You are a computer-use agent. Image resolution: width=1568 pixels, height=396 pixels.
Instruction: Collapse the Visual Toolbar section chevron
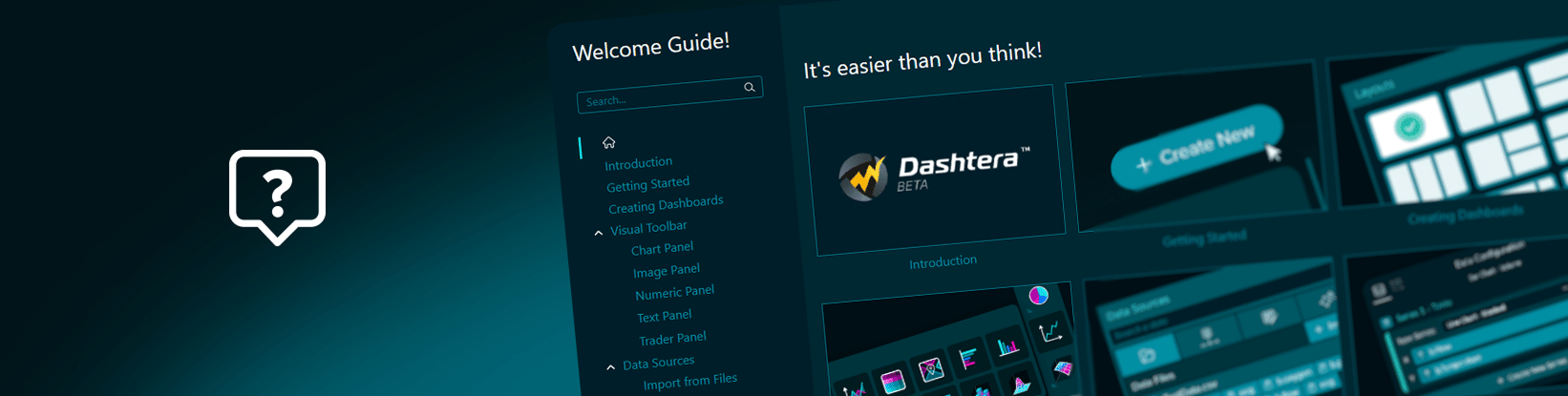pos(599,233)
